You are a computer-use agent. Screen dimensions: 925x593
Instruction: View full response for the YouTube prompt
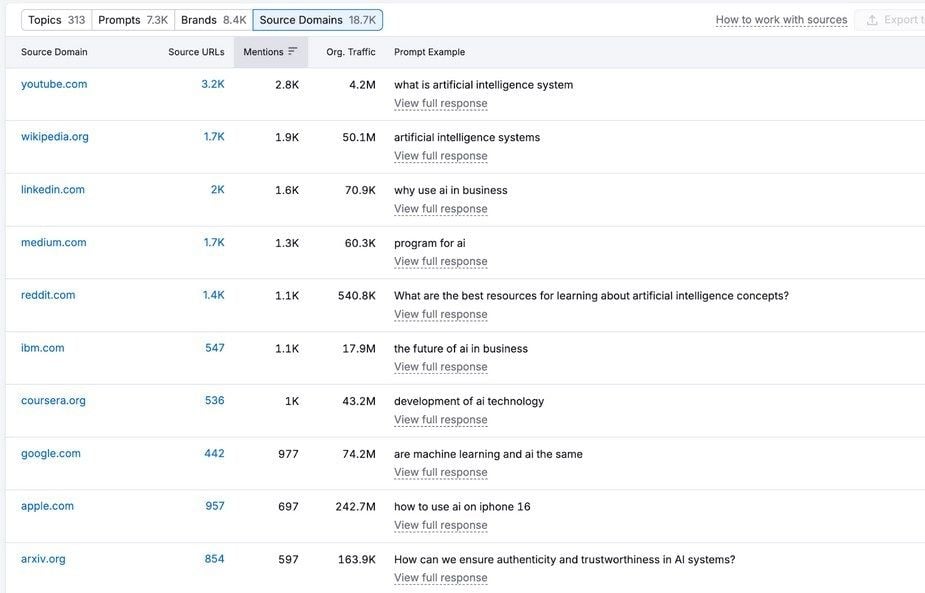coord(440,102)
